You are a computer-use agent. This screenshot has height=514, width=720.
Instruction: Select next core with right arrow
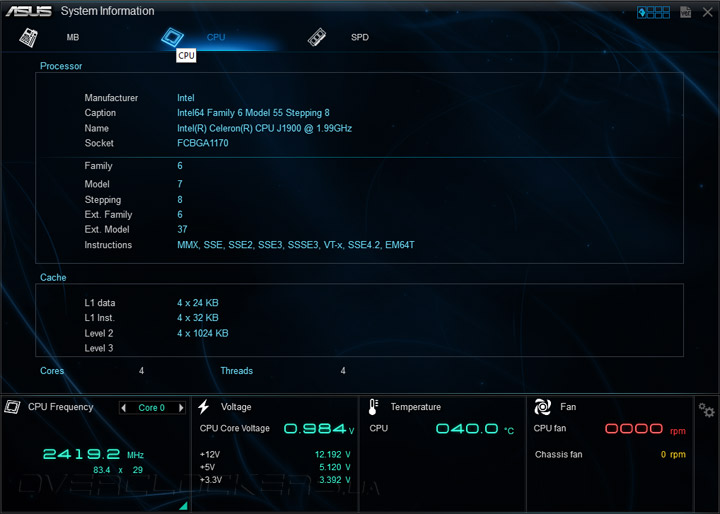181,408
